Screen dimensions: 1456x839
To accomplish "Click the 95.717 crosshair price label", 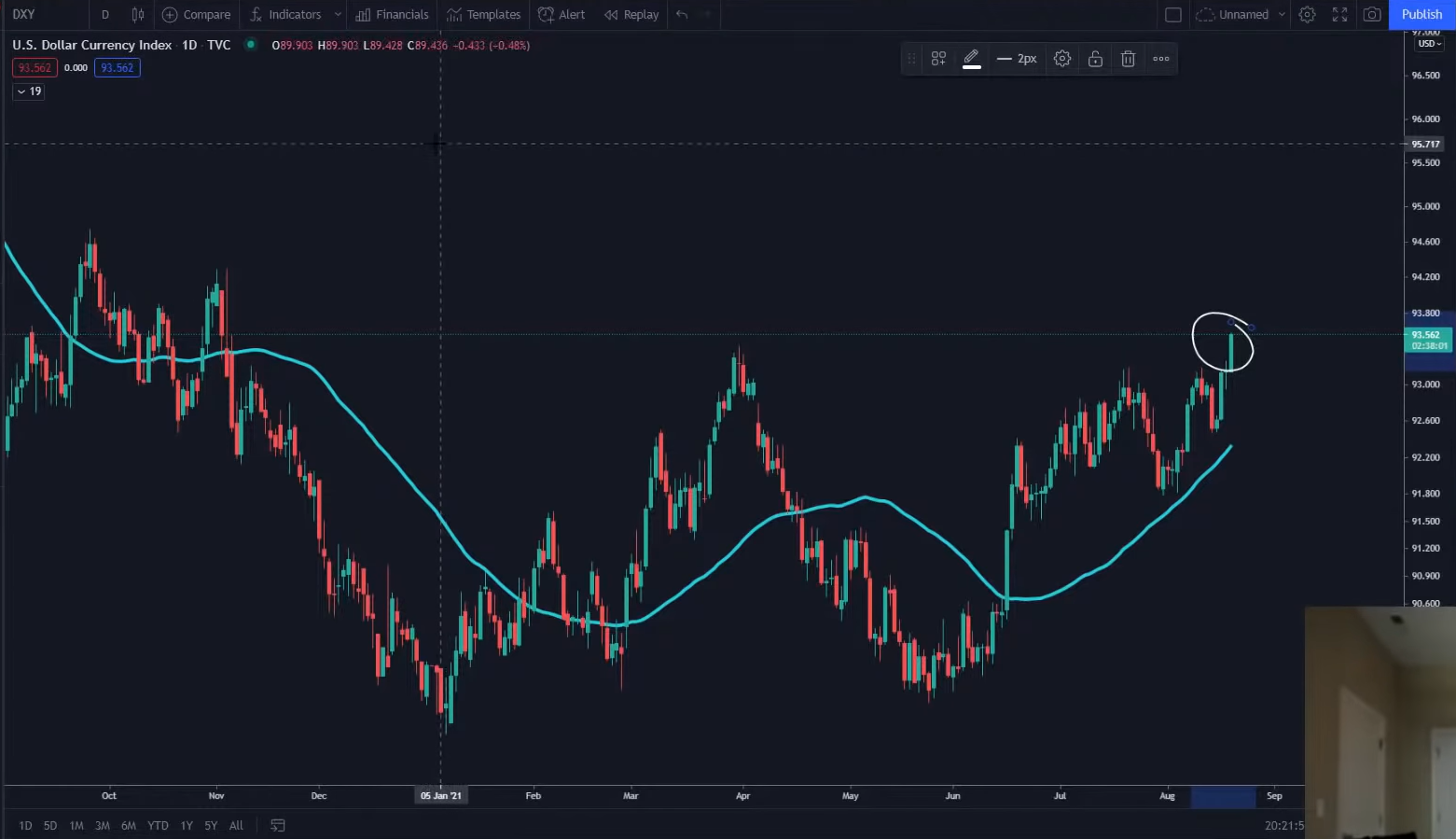I will (1425, 144).
